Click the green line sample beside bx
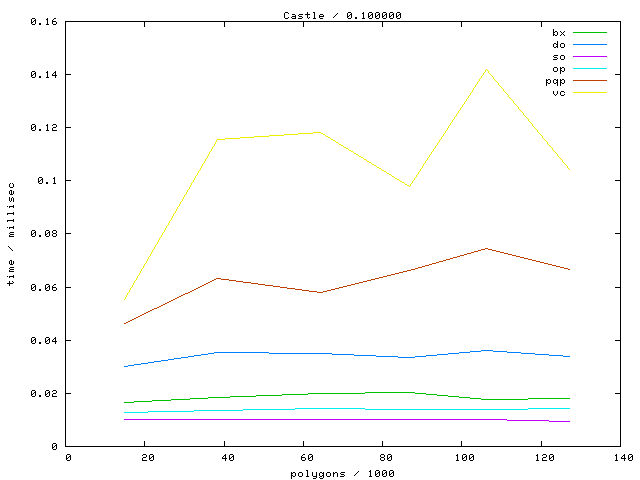 (x=590, y=33)
